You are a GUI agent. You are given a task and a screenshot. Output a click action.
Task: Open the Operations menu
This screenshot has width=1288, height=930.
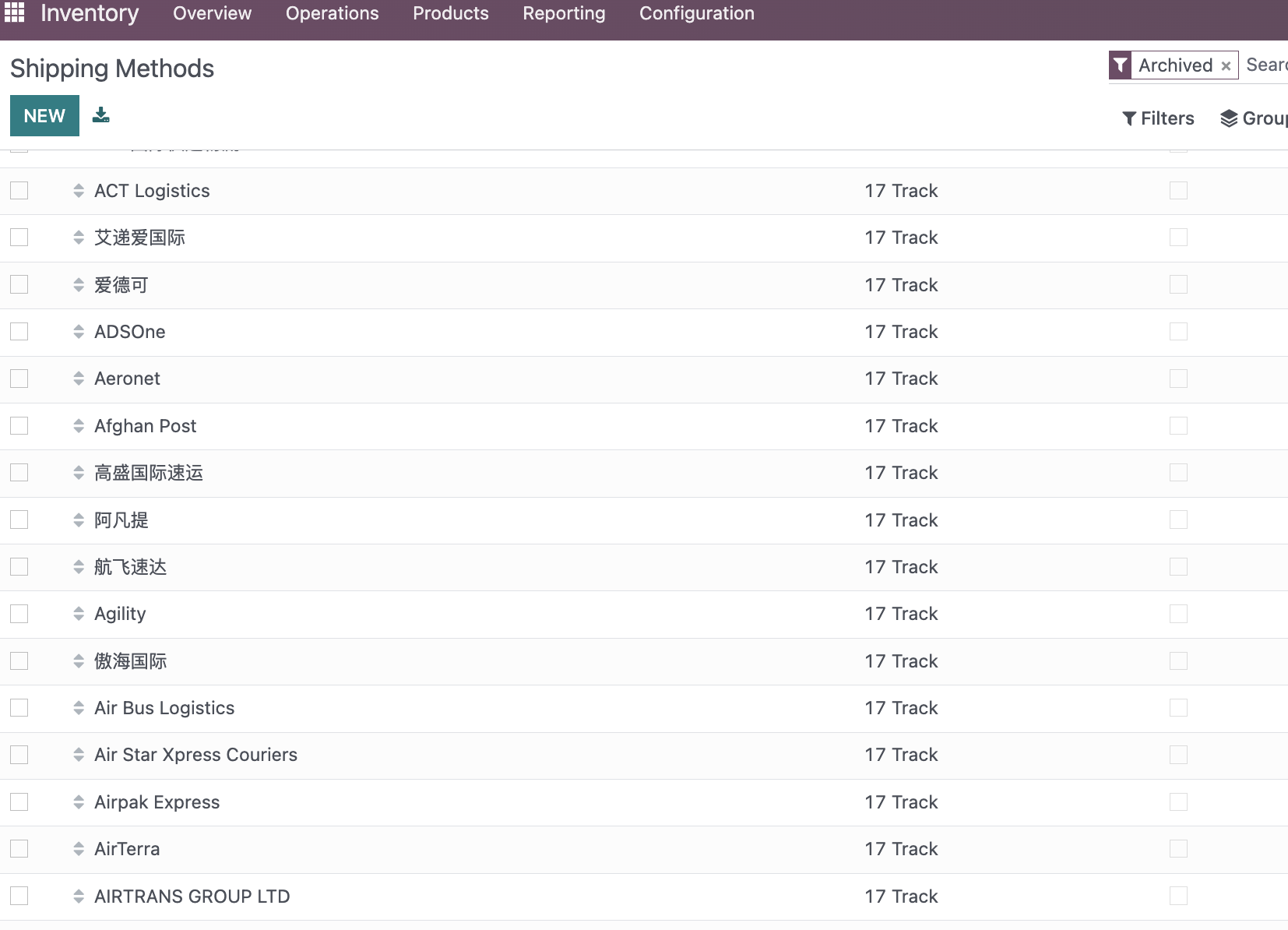point(333,13)
